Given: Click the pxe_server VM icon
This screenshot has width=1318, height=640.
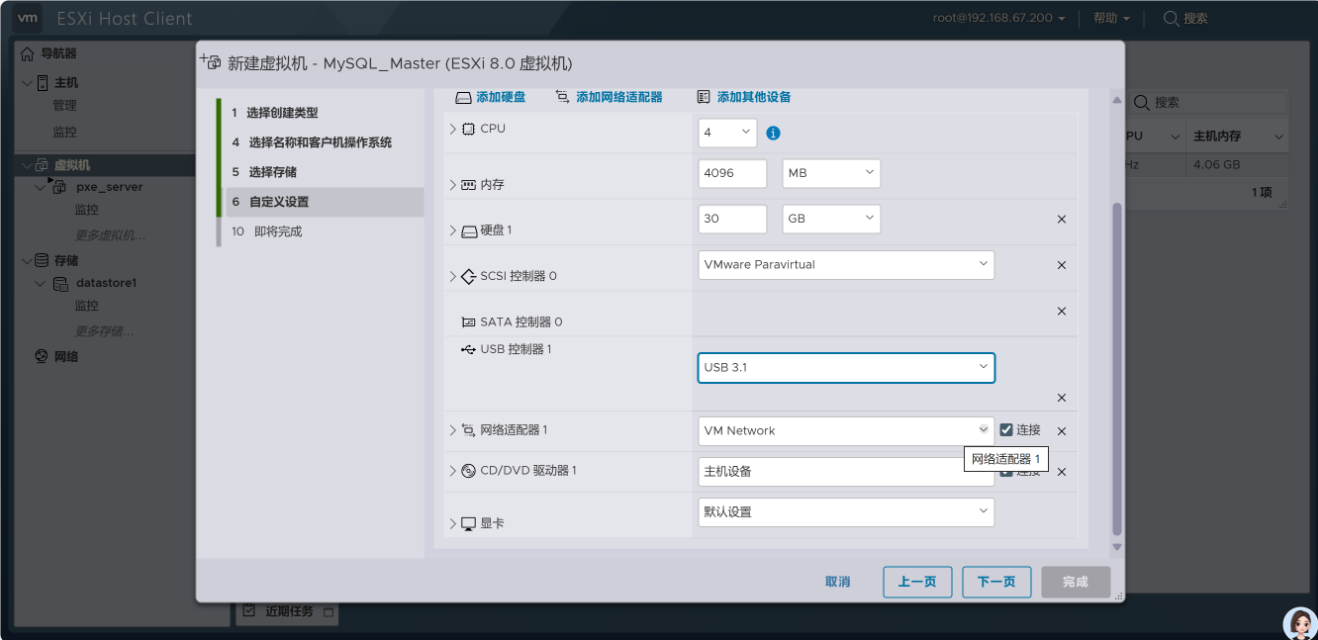Looking at the screenshot, I should 57,186.
